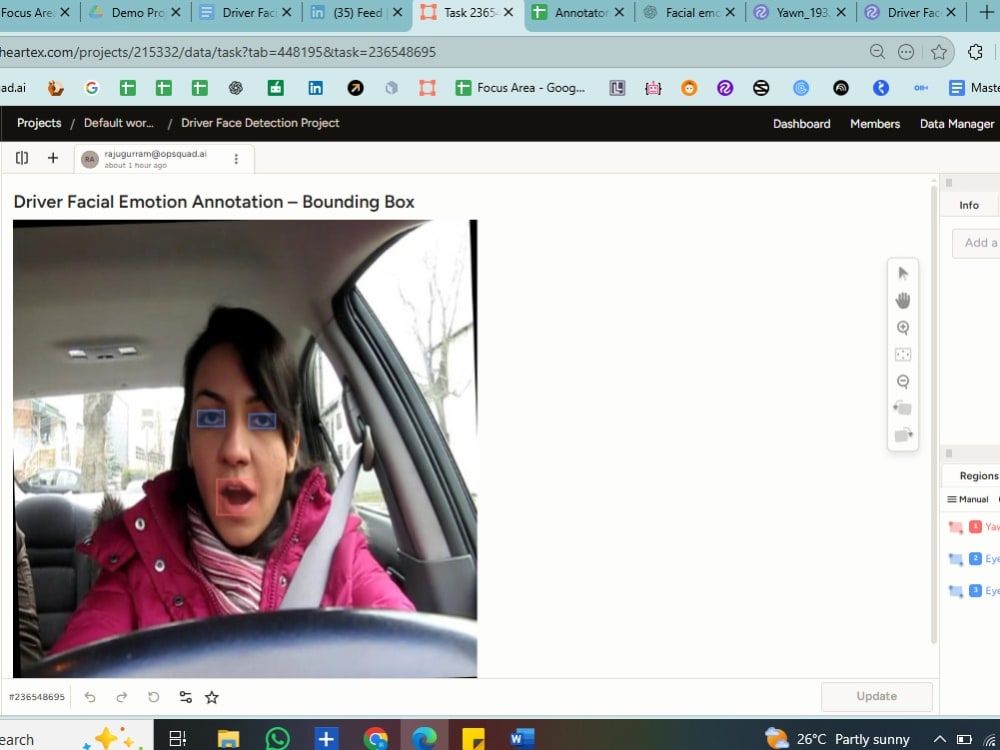Viewport: 1000px width, 750px height.
Task: Show hidden system tray icons chevron
Action: point(939,739)
